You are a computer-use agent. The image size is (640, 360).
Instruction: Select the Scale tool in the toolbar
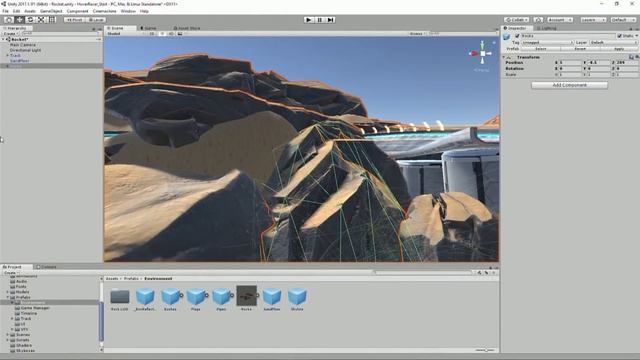[41, 20]
